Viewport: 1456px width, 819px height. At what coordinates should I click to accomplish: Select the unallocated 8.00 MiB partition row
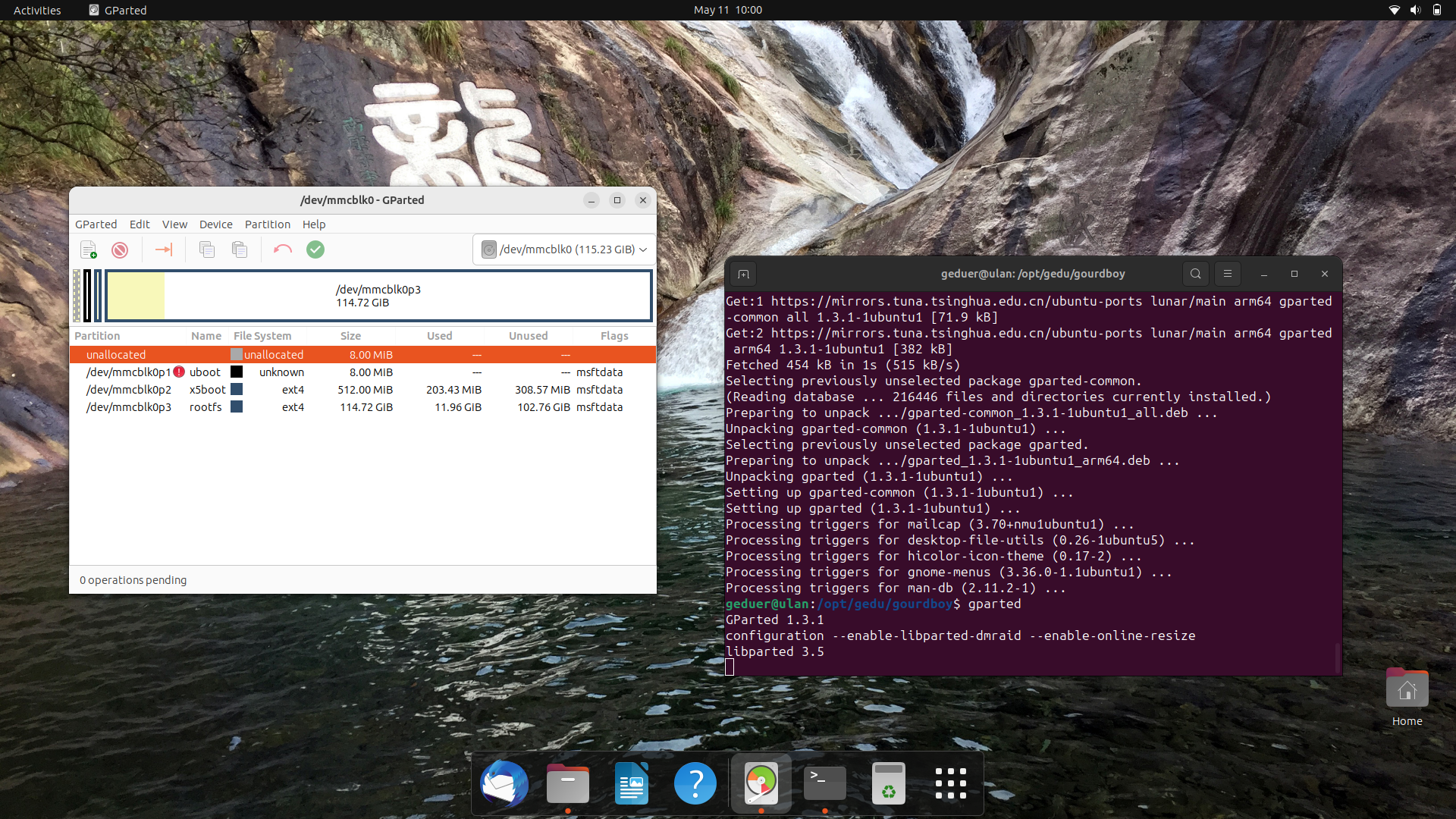pyautogui.click(x=362, y=355)
